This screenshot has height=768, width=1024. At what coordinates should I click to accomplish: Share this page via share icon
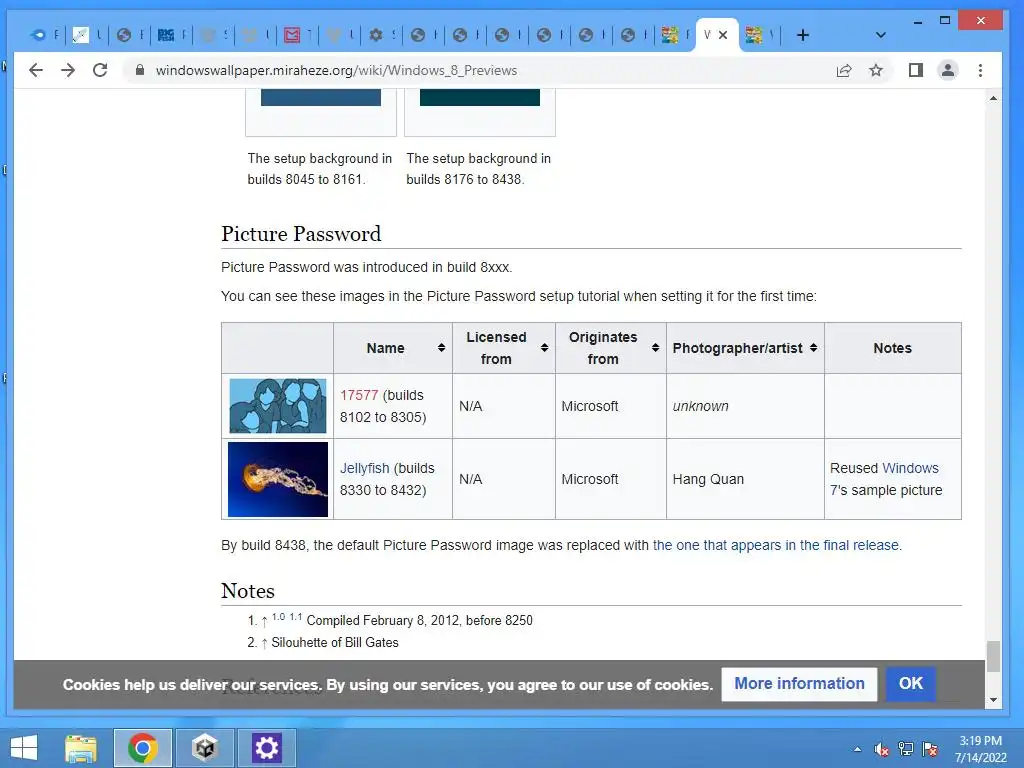(844, 70)
